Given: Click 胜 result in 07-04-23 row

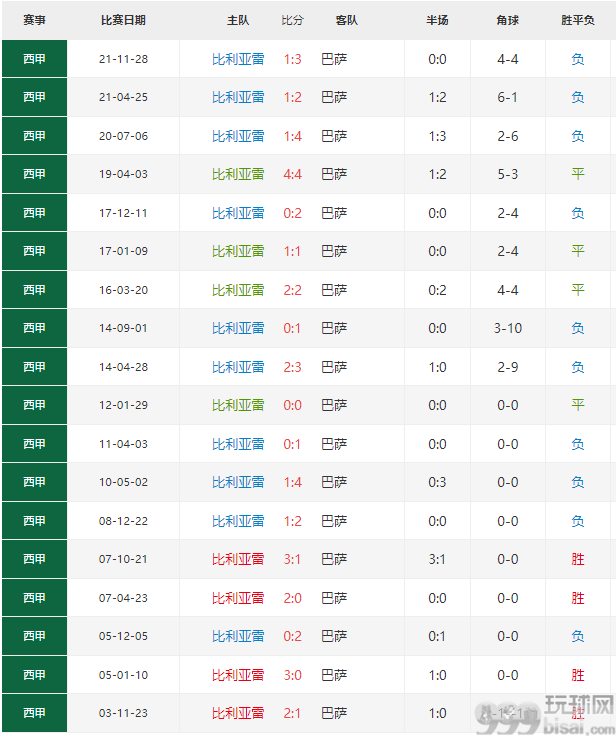Looking at the screenshot, I should pyautogui.click(x=578, y=598).
